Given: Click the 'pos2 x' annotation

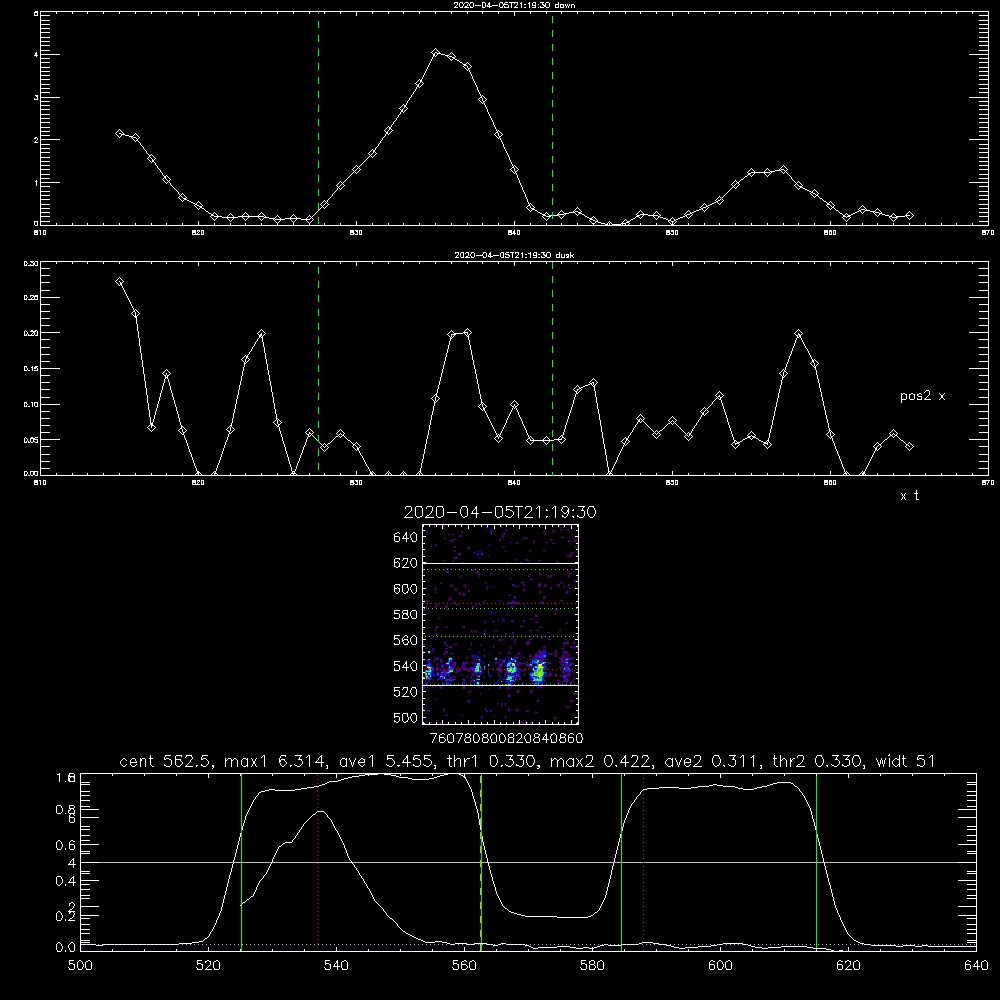Looking at the screenshot, I should pos(922,396).
